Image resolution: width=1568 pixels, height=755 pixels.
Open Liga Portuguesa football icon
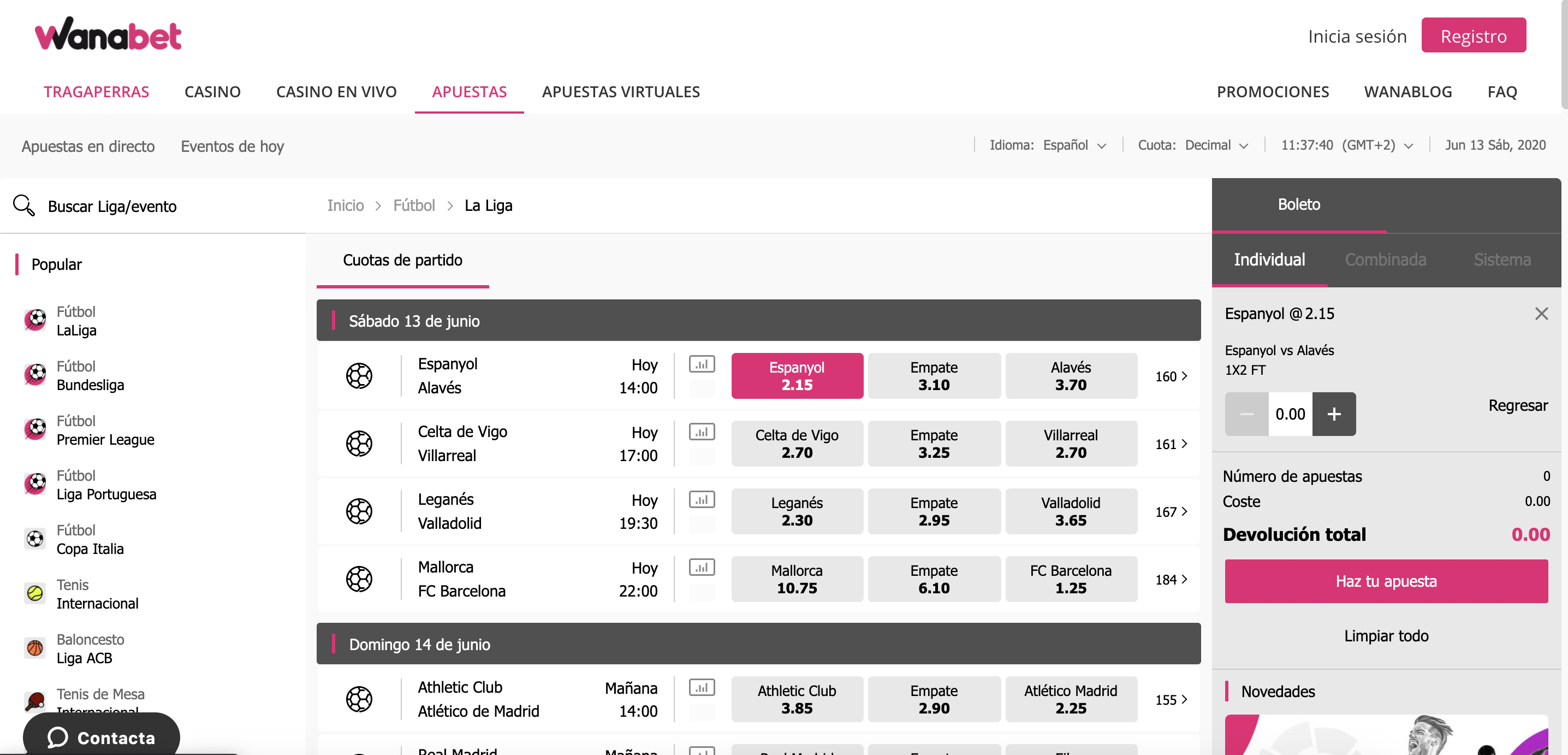(35, 483)
